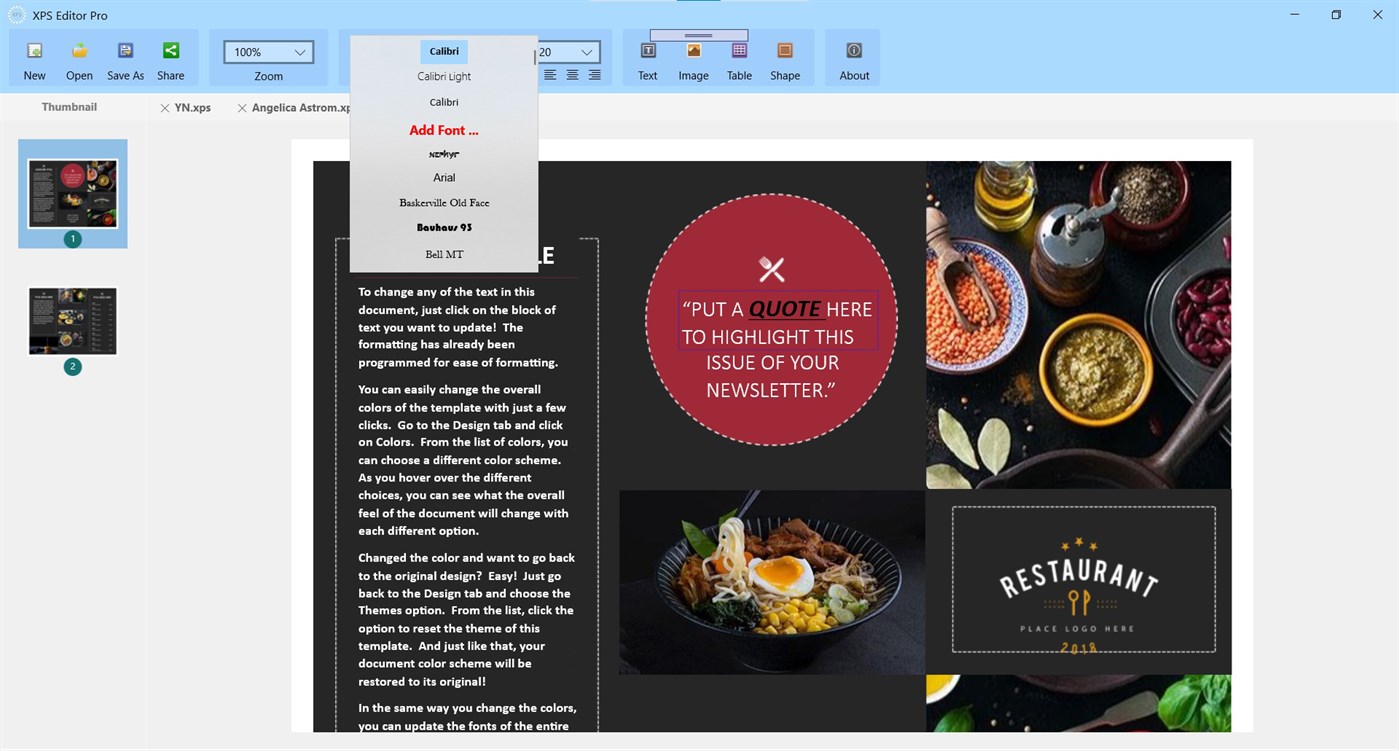
Task: Close the YN.xps document
Action: coord(164,107)
